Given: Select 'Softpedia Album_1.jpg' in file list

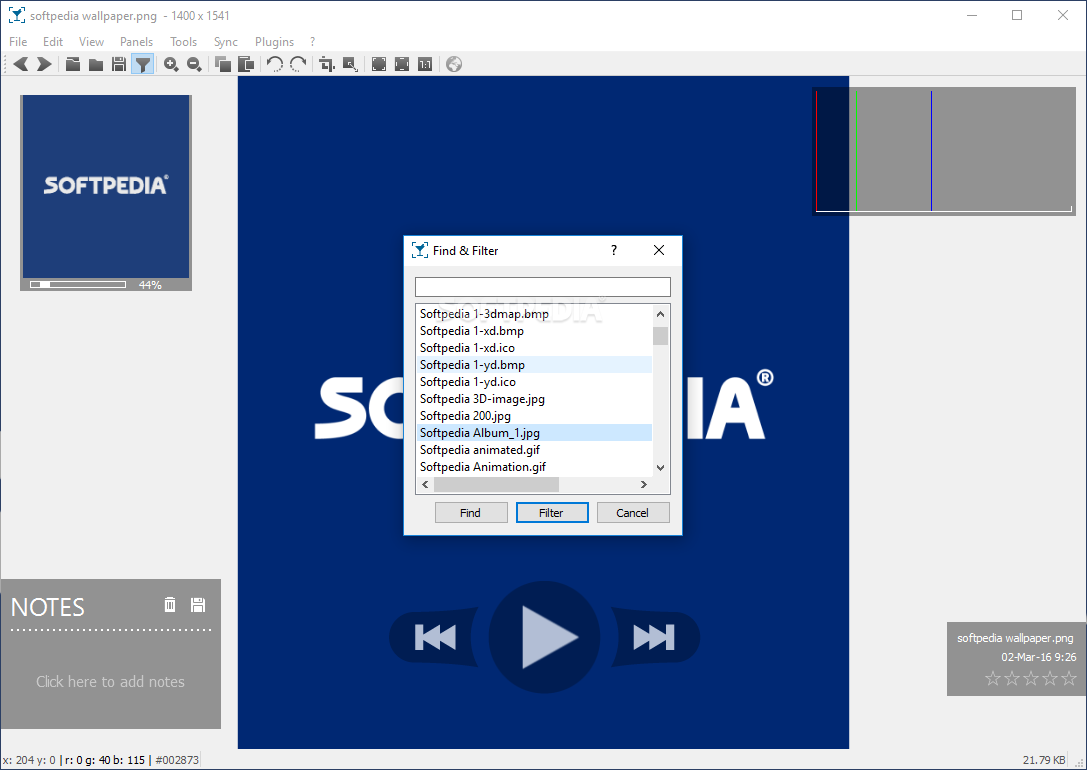Looking at the screenshot, I should point(534,432).
